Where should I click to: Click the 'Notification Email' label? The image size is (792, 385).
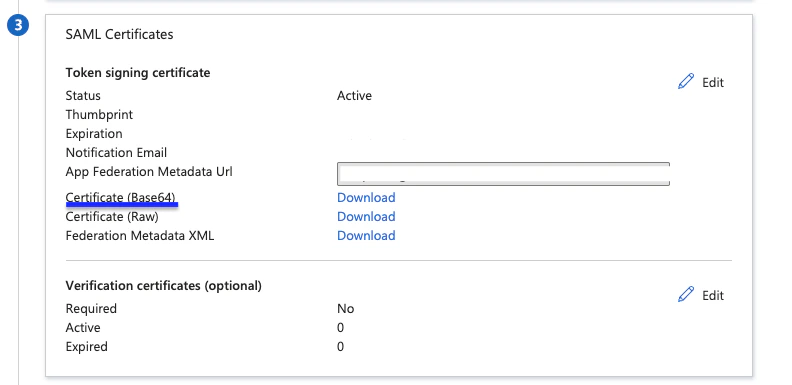tap(116, 153)
